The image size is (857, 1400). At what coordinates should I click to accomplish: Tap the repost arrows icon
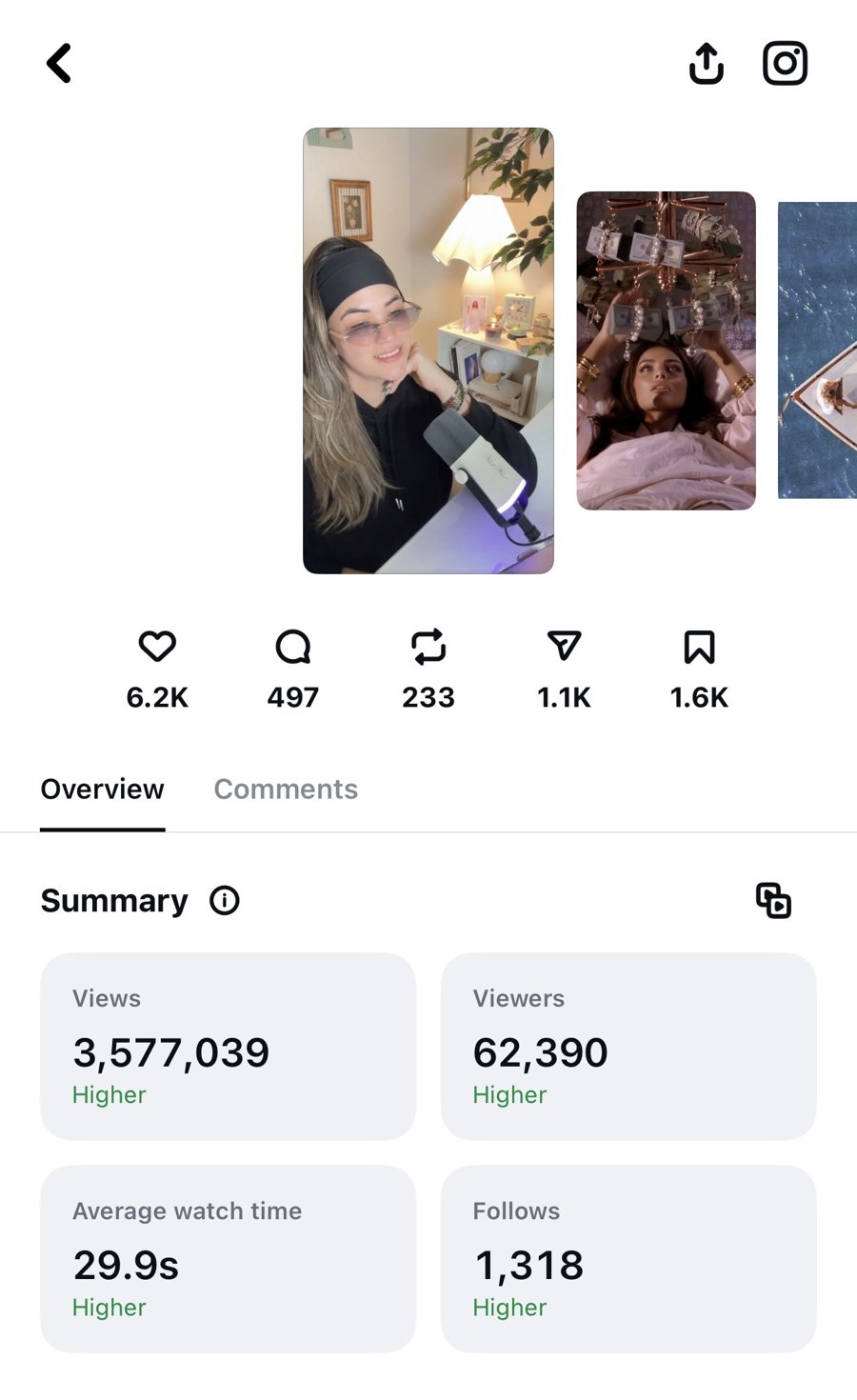[x=428, y=647]
